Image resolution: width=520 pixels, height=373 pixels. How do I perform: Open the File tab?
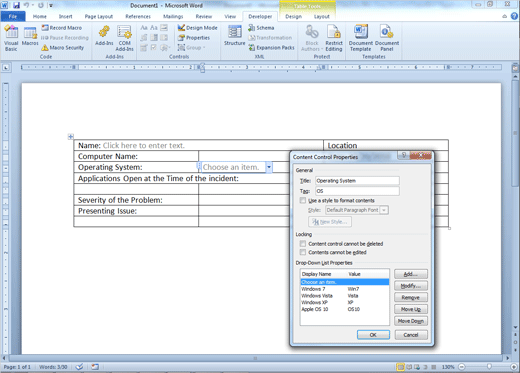[13, 16]
